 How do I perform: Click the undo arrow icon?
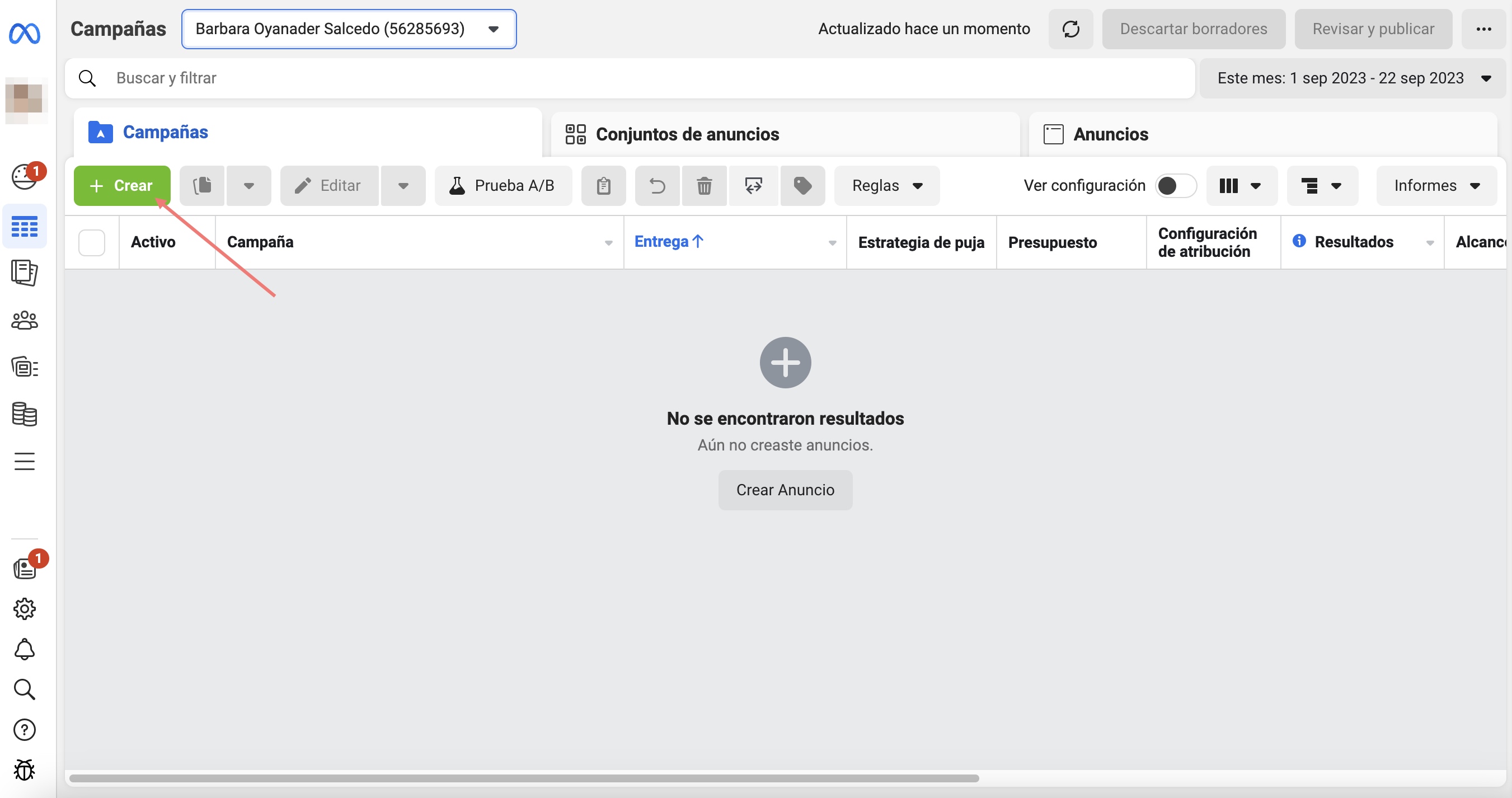(657, 186)
